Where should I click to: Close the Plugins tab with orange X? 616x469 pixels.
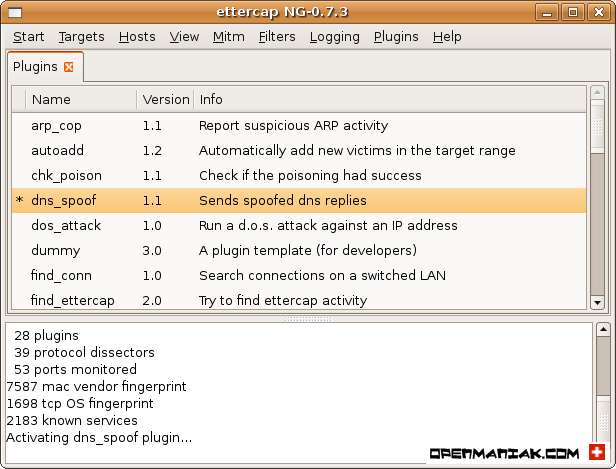[69, 67]
